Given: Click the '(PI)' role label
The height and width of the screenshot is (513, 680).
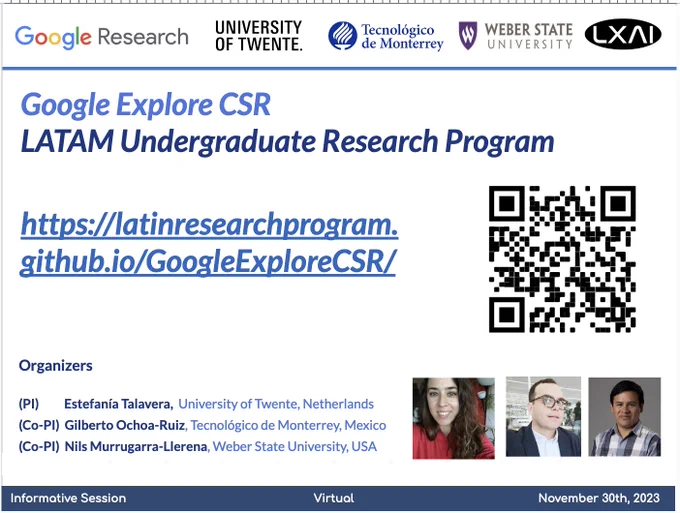Looking at the screenshot, I should coord(29,404).
